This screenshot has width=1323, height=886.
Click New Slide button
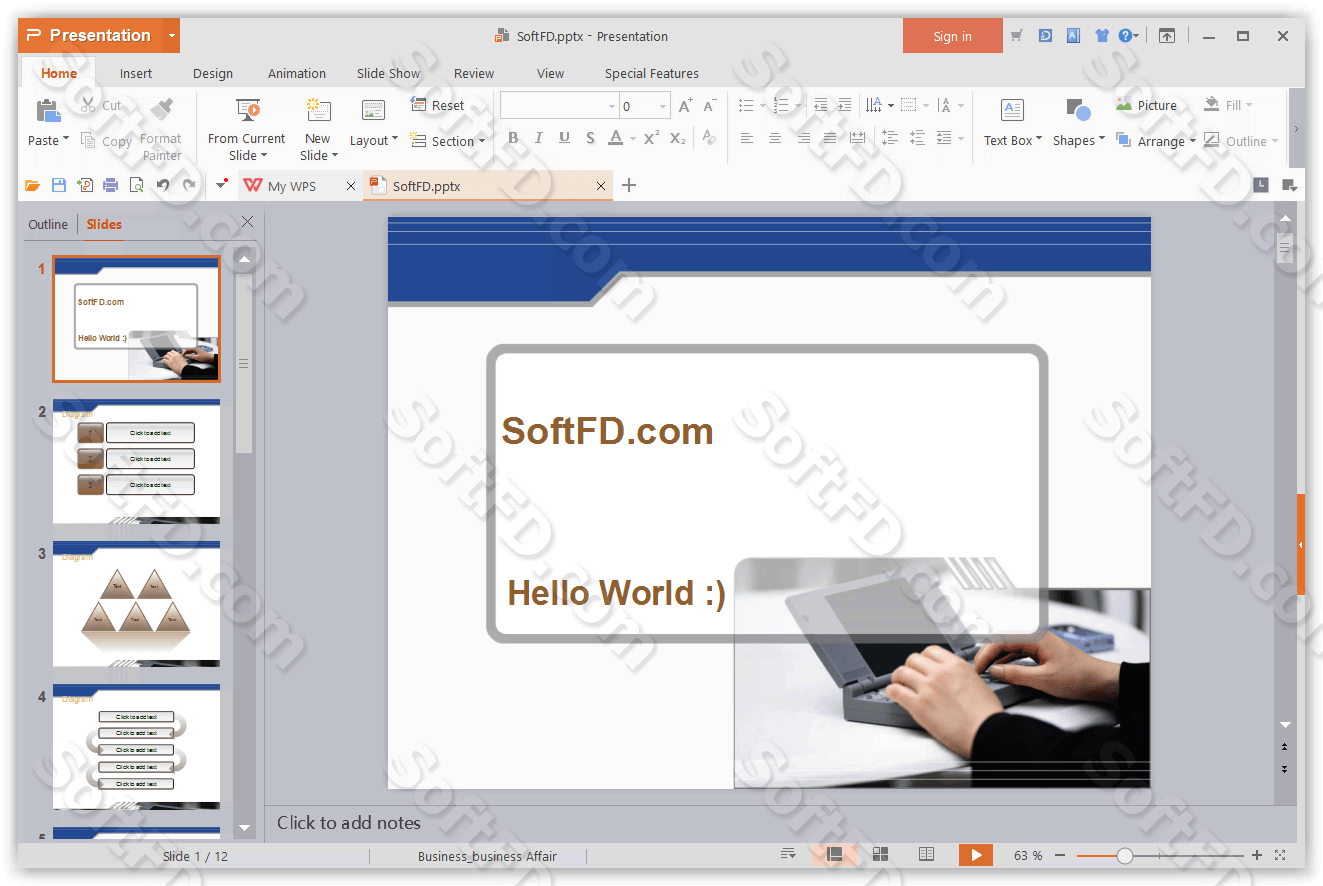[x=318, y=128]
